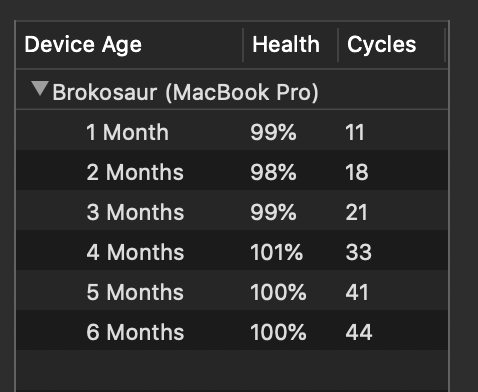The image size is (478, 392).
Task: Select the 6 Months row
Action: coord(232,330)
